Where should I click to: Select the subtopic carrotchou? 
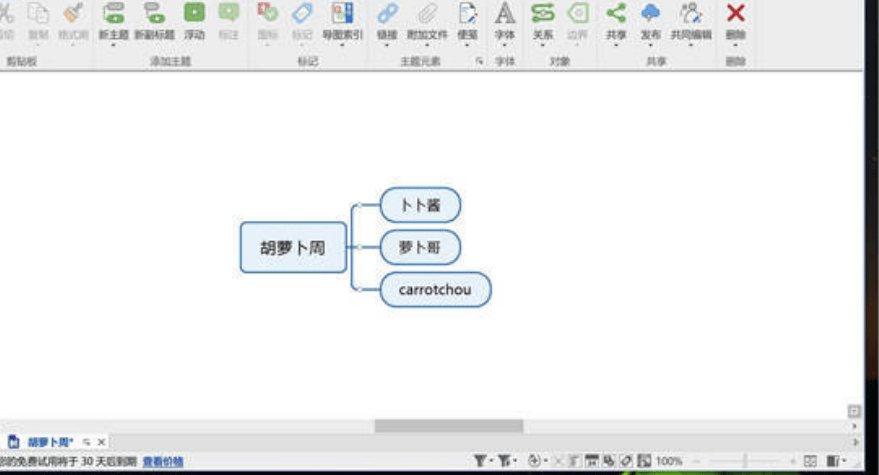(x=436, y=289)
